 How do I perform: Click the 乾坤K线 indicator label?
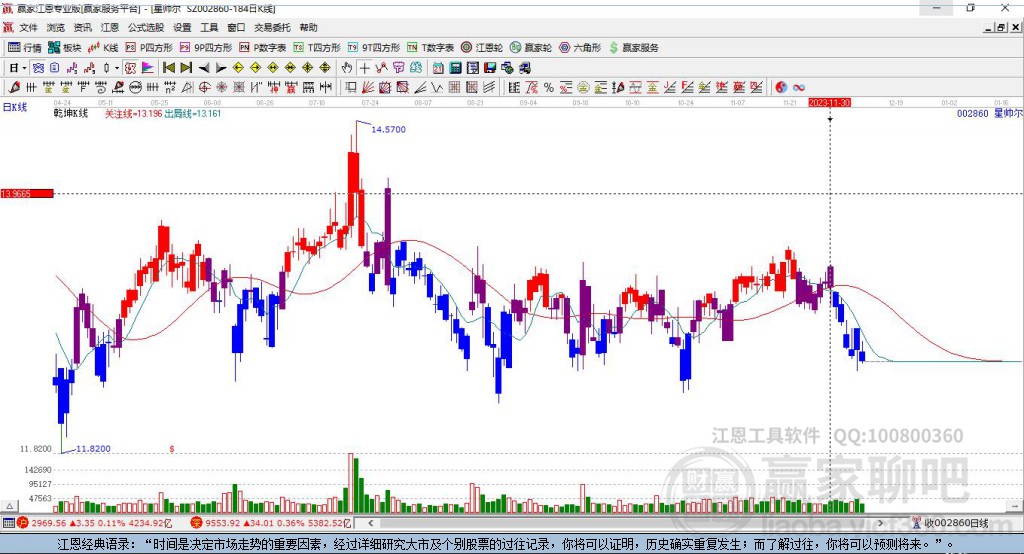[71, 114]
